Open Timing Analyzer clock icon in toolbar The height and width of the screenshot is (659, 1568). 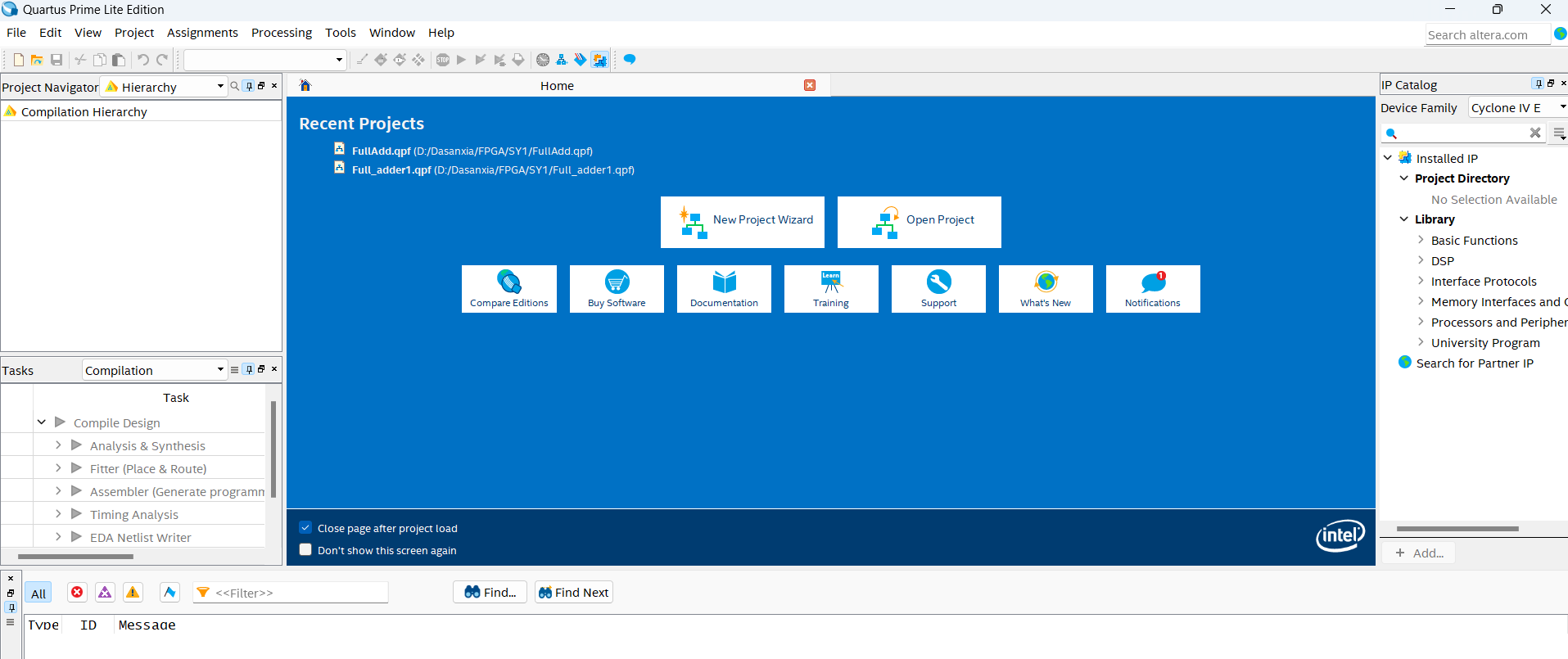point(543,60)
